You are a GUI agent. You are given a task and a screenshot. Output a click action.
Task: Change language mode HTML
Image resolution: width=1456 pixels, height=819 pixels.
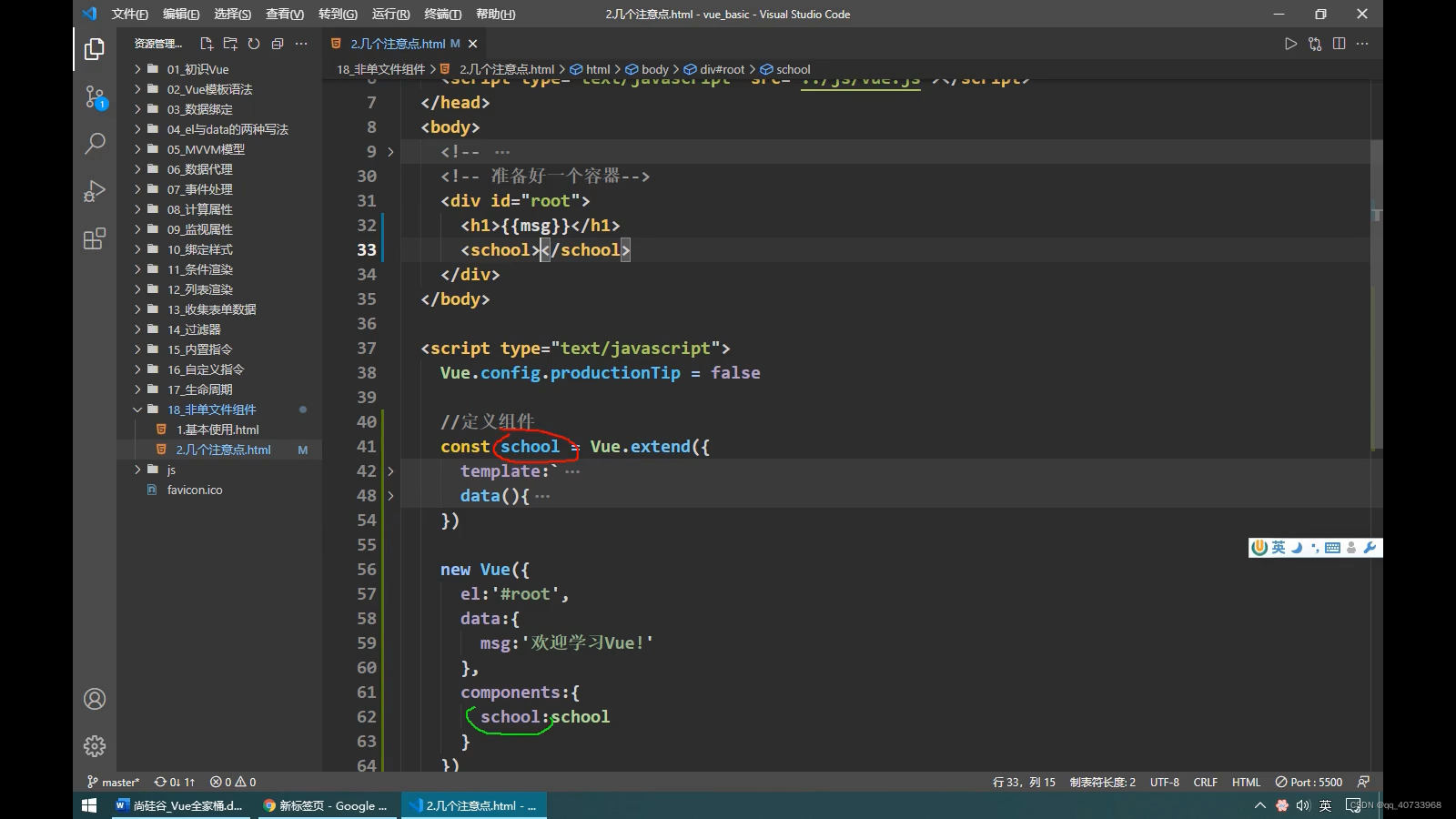click(x=1246, y=782)
